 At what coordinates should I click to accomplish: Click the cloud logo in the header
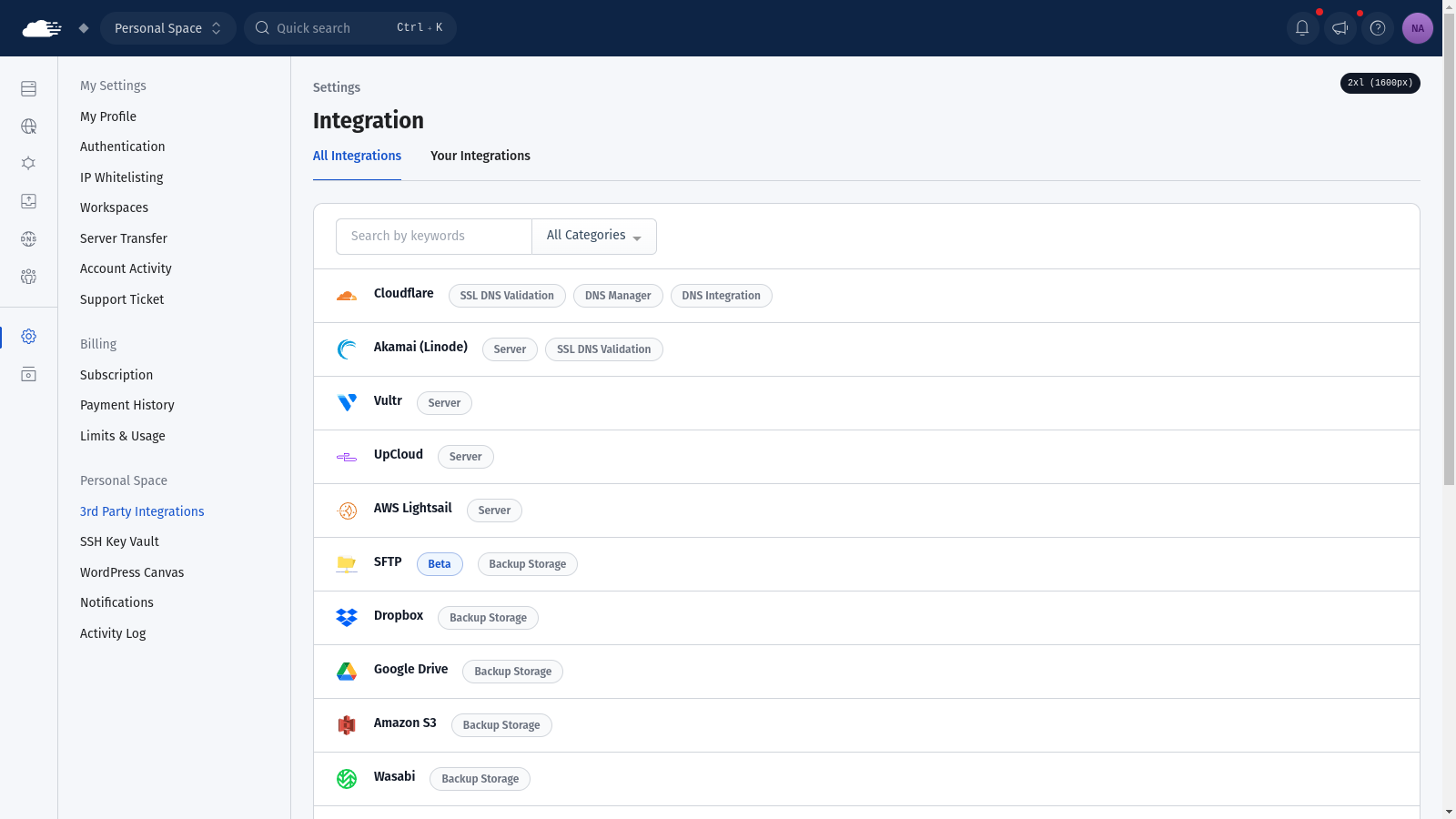(x=42, y=28)
